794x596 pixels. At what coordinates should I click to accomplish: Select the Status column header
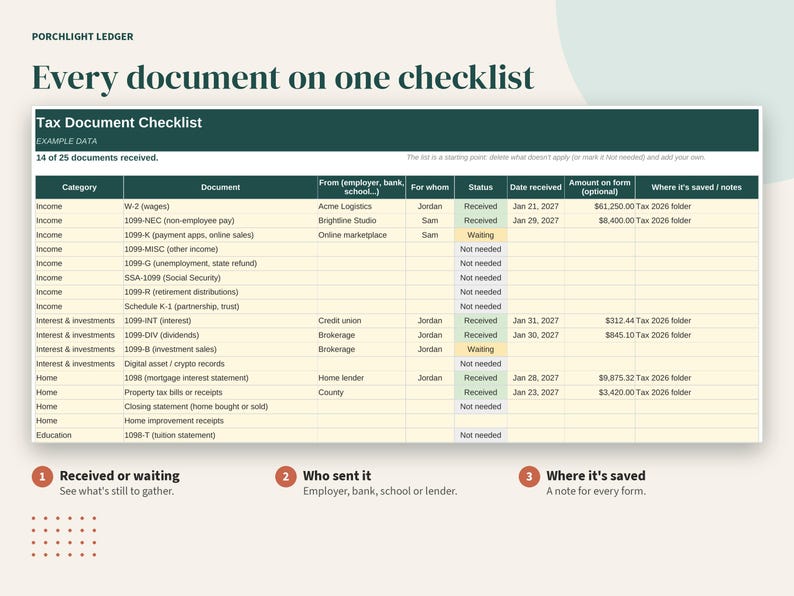click(481, 187)
